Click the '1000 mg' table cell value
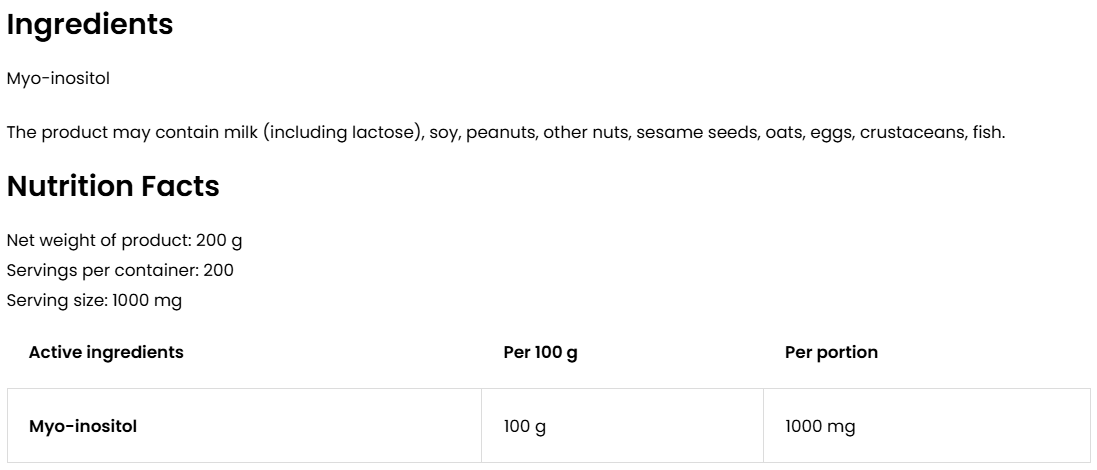 pos(820,426)
